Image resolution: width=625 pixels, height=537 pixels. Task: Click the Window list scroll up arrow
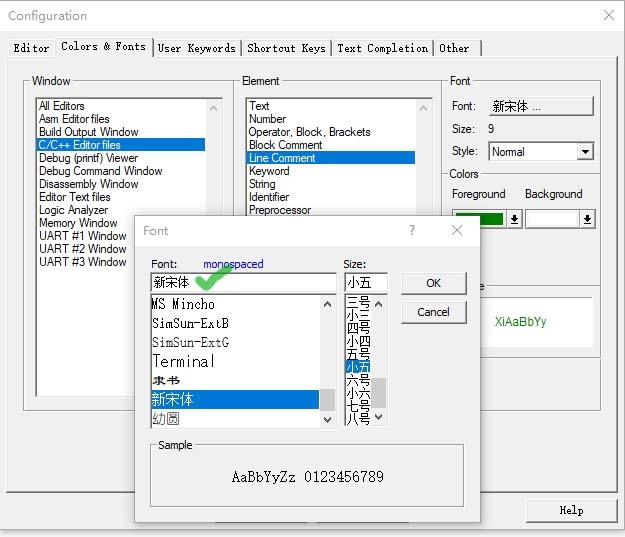(x=214, y=108)
